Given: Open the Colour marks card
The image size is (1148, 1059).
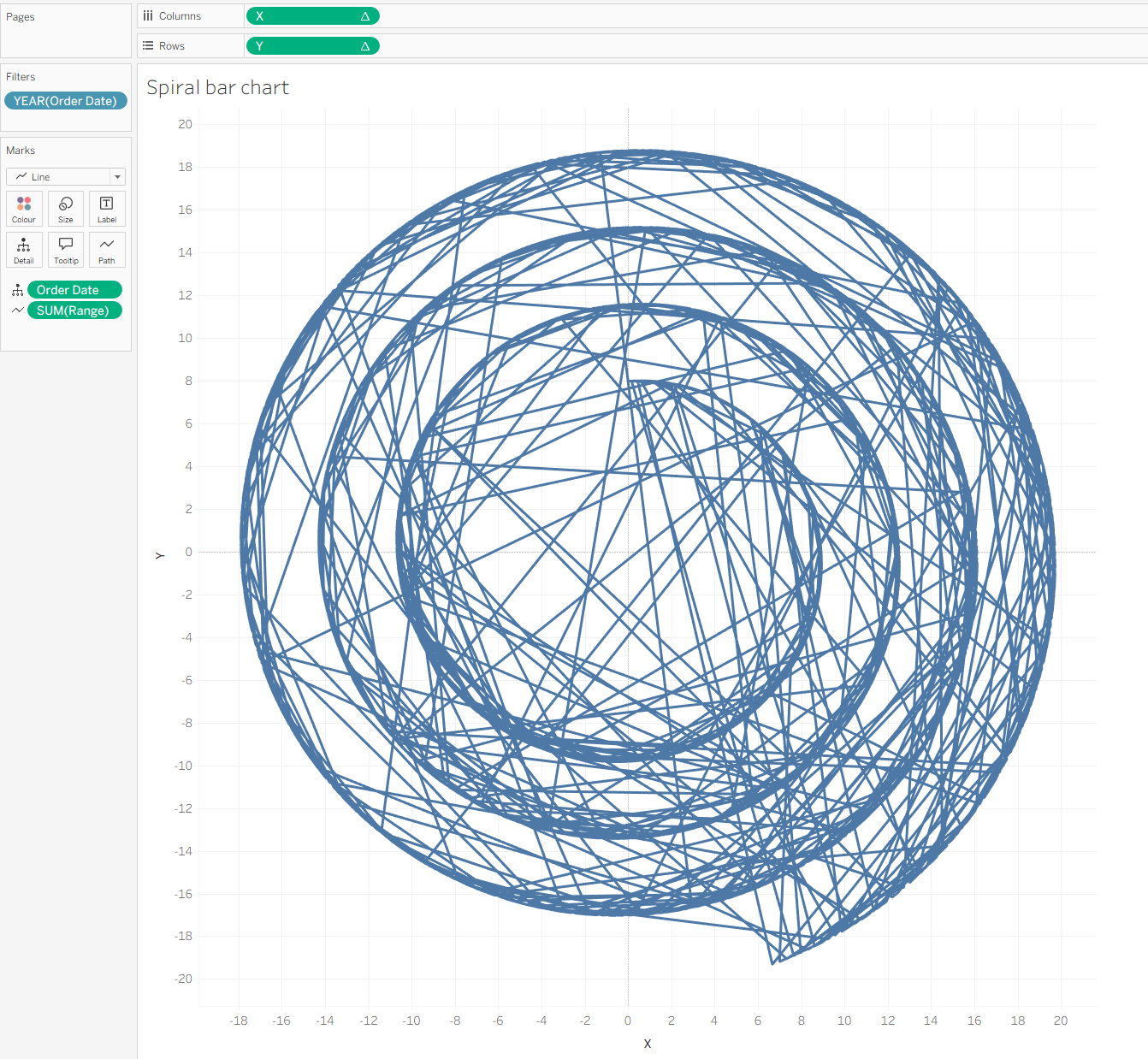Looking at the screenshot, I should [x=24, y=208].
